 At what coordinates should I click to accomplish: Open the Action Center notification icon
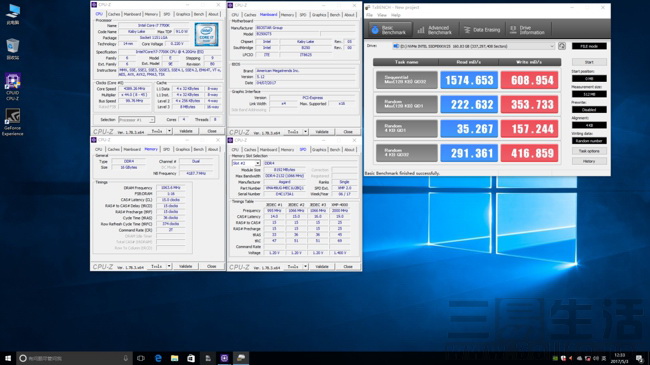639,358
